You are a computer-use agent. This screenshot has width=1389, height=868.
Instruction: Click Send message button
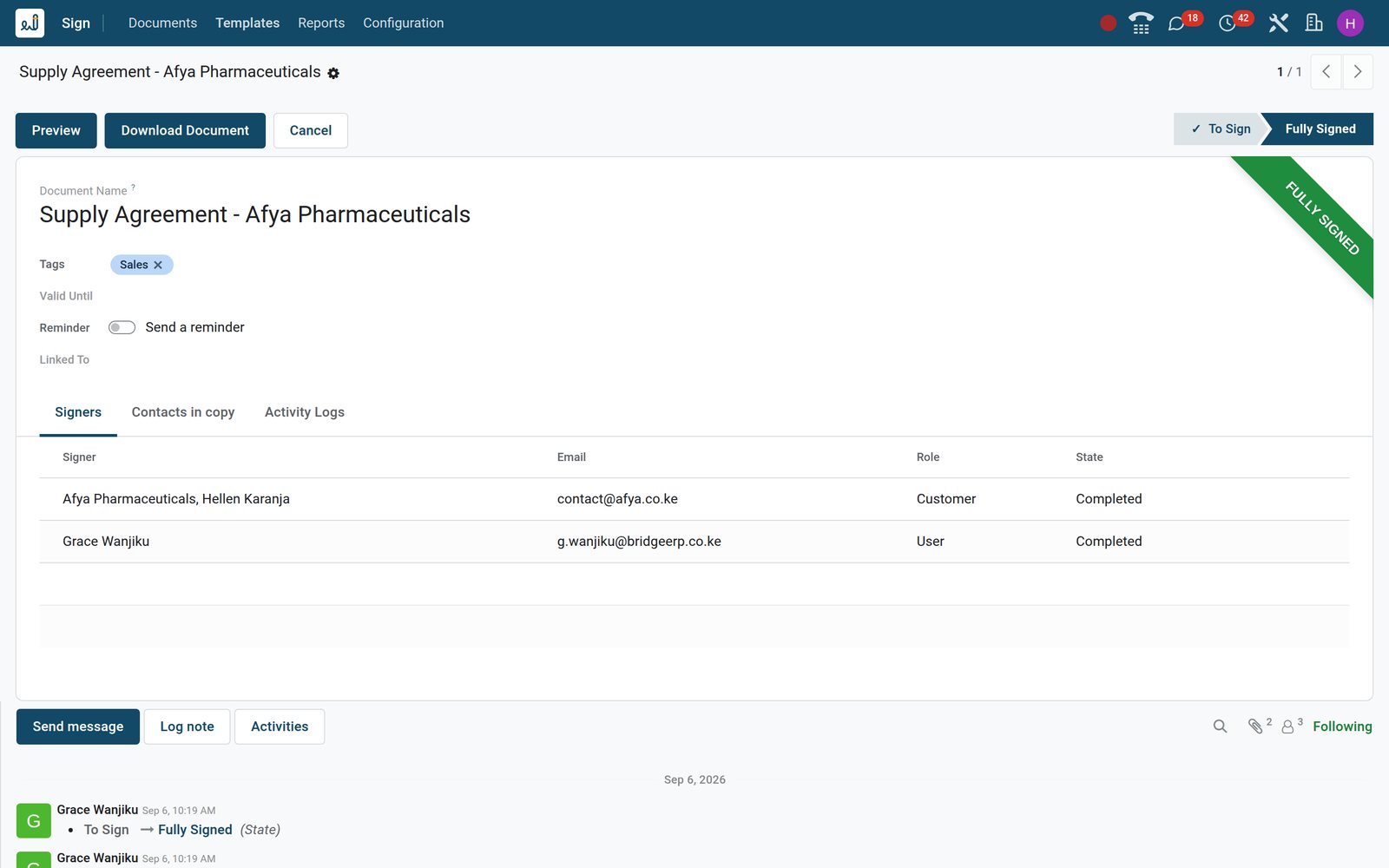[x=78, y=727]
